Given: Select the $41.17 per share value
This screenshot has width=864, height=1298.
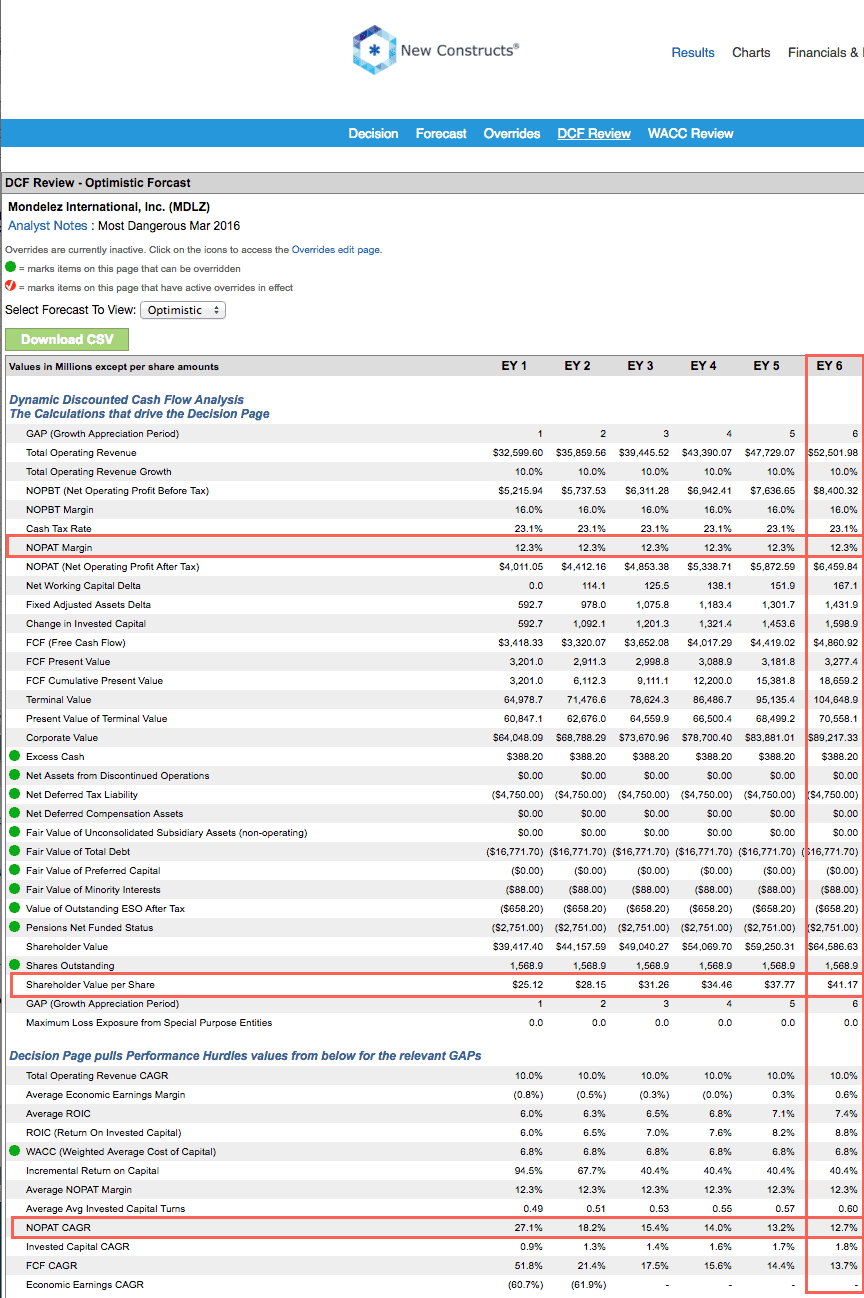Looking at the screenshot, I should (x=842, y=985).
